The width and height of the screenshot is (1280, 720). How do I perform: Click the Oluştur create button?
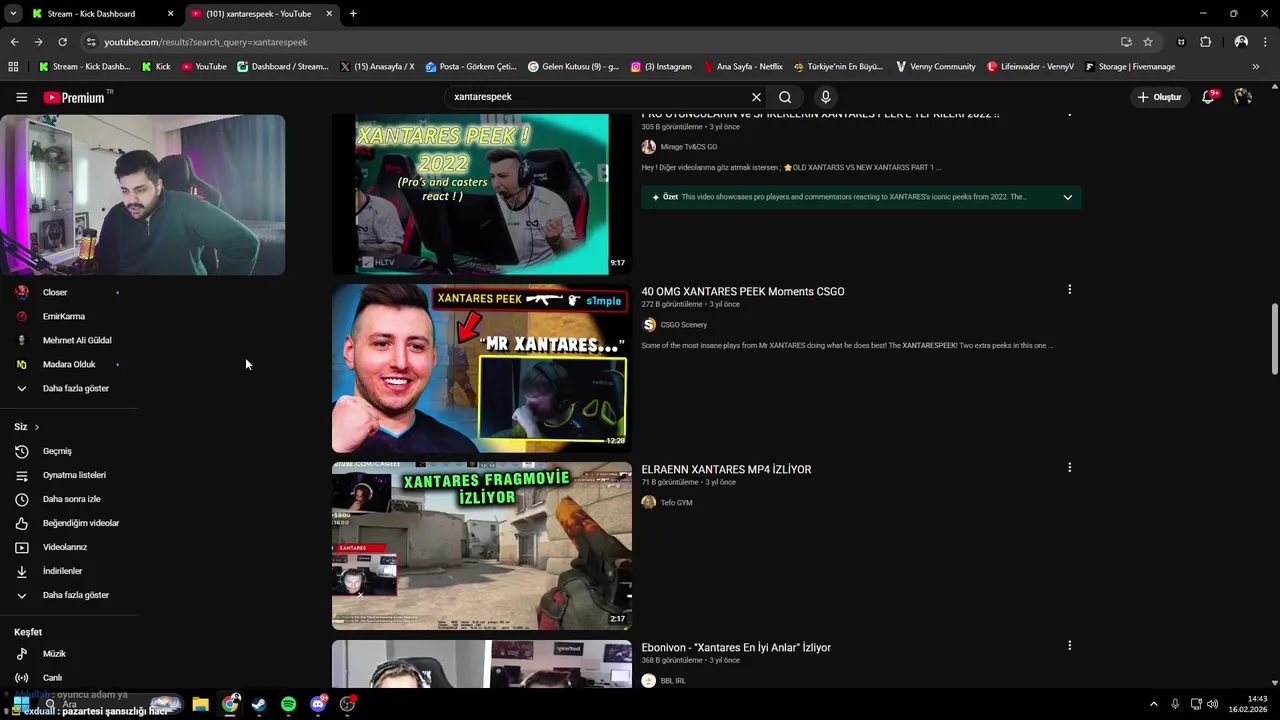1159,97
